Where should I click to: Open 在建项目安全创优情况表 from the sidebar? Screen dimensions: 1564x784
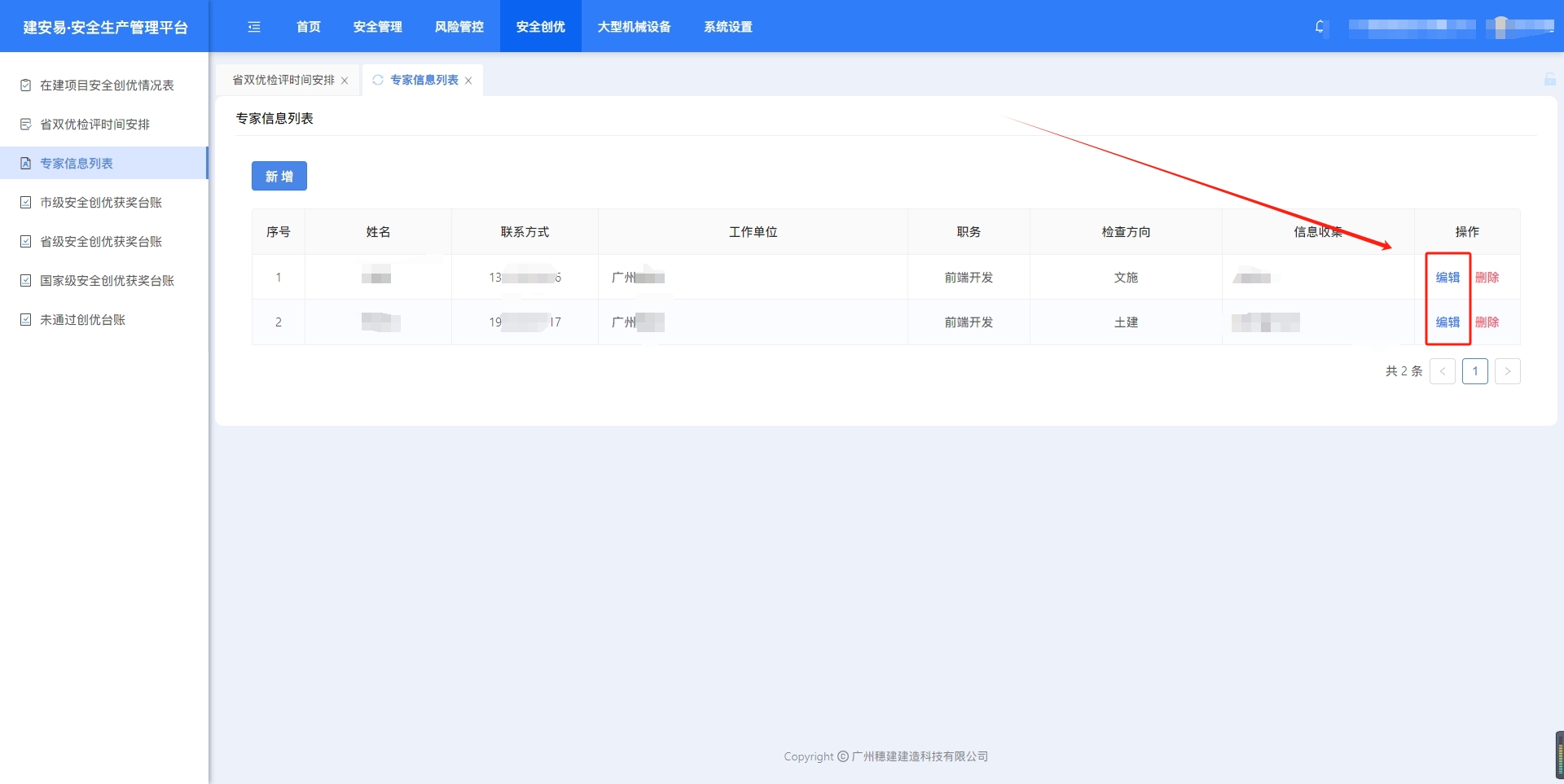(106, 85)
